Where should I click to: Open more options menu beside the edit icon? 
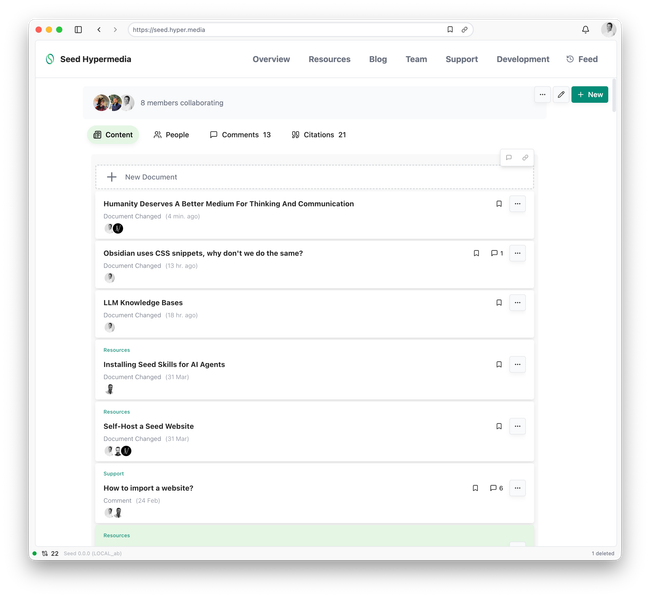point(542,95)
